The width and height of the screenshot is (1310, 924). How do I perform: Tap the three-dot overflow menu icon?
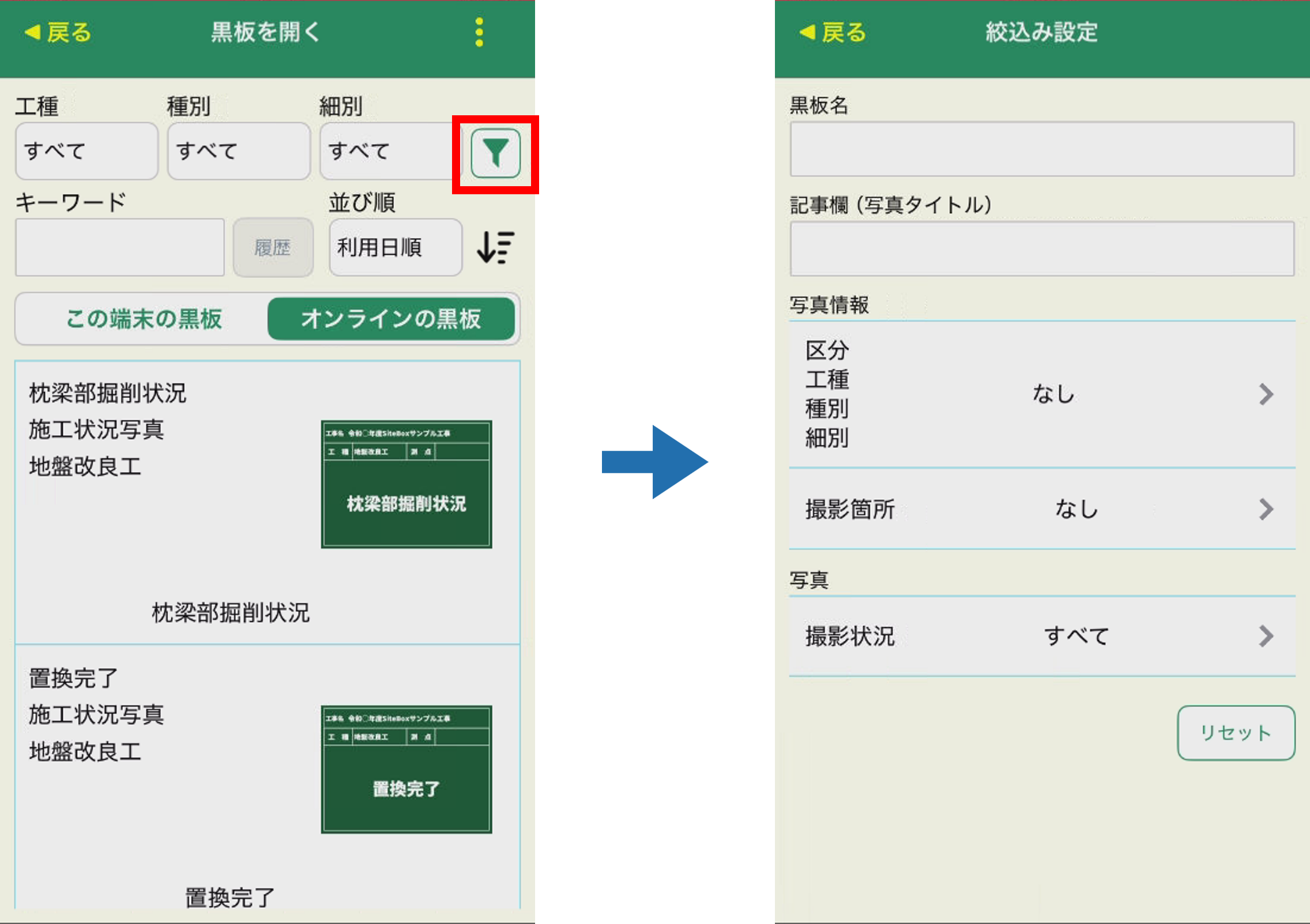(479, 32)
